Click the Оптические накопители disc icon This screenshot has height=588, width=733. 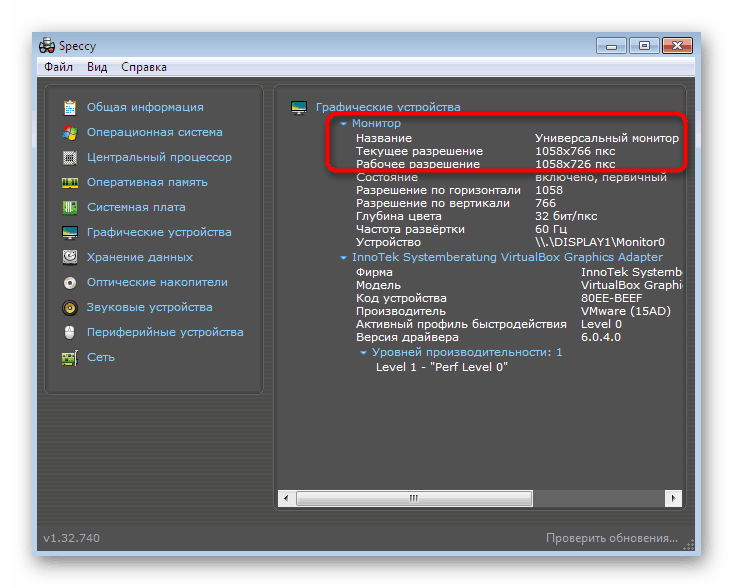coord(70,283)
